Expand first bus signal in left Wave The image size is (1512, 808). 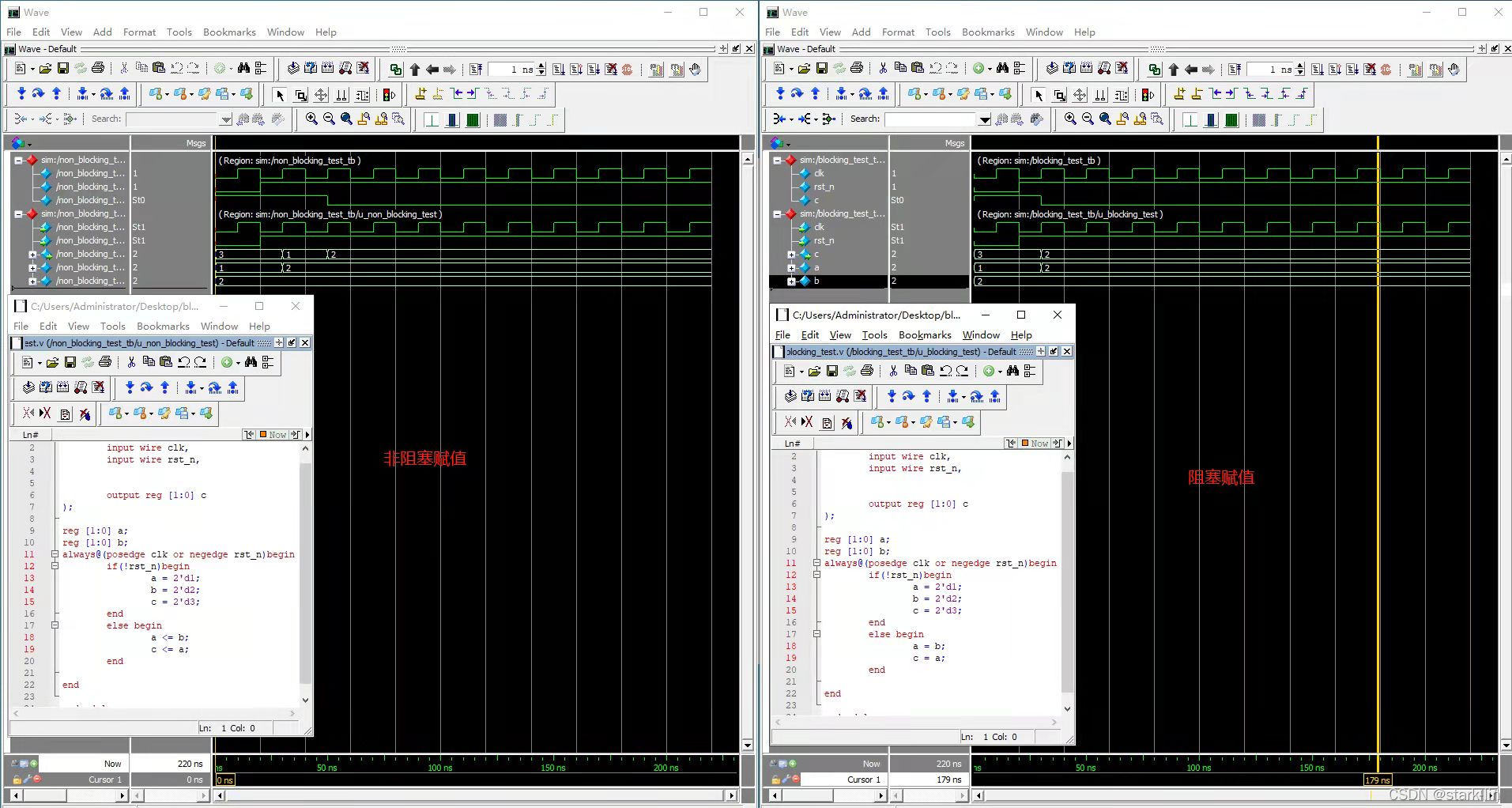click(x=32, y=255)
